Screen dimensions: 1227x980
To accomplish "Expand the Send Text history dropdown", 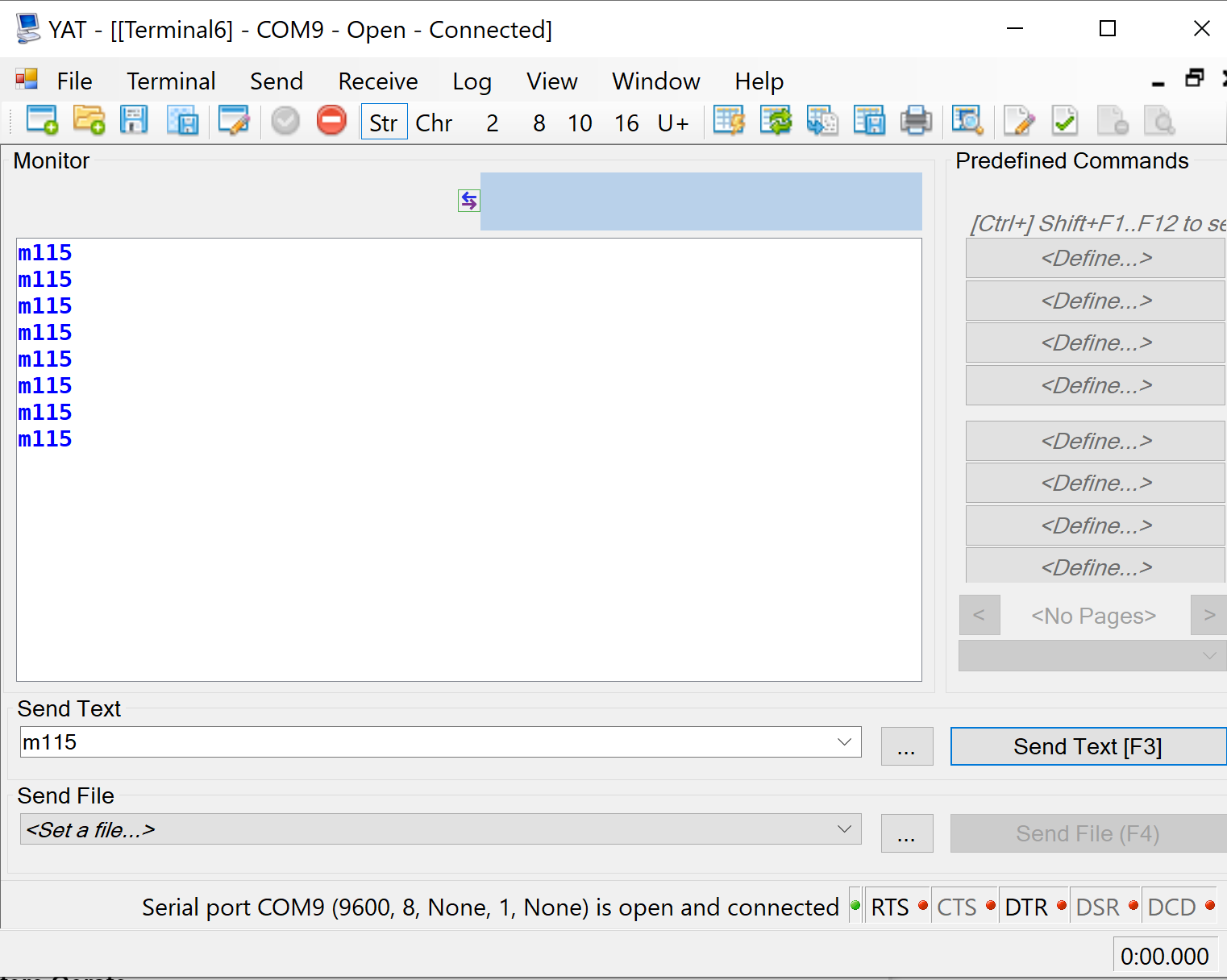I will tap(844, 741).
